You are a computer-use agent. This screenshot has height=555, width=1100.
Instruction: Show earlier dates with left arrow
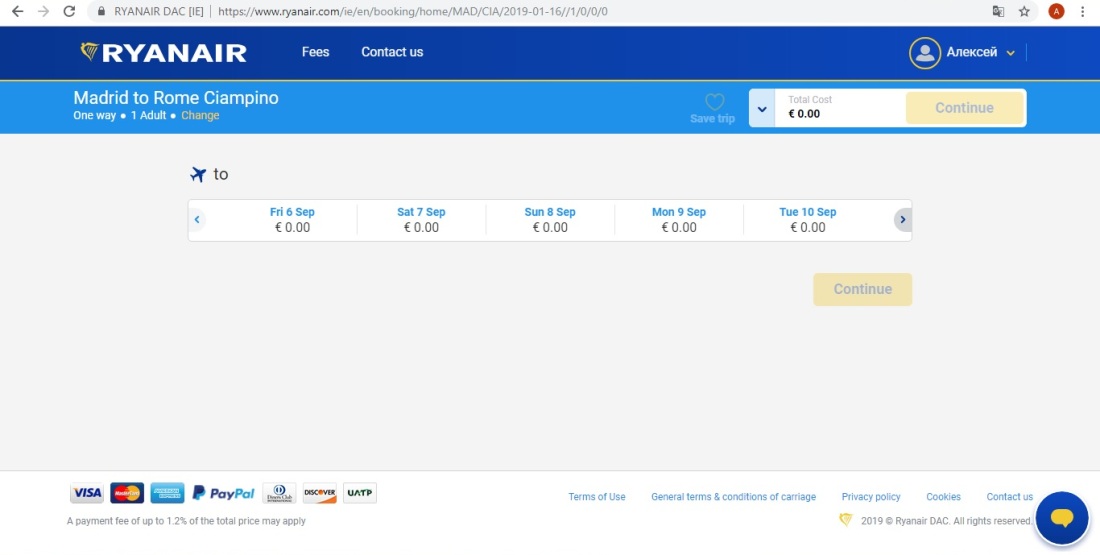pyautogui.click(x=197, y=220)
